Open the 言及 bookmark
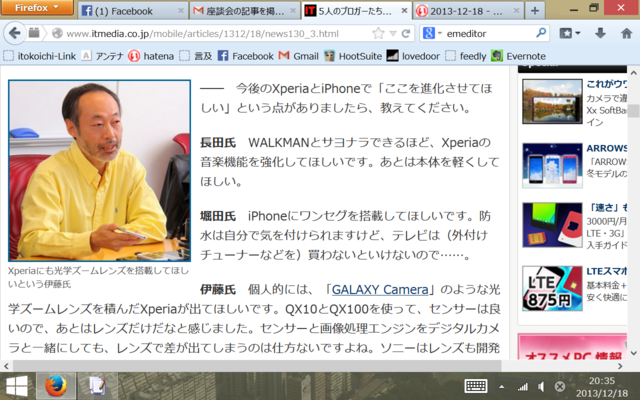 coord(196,56)
